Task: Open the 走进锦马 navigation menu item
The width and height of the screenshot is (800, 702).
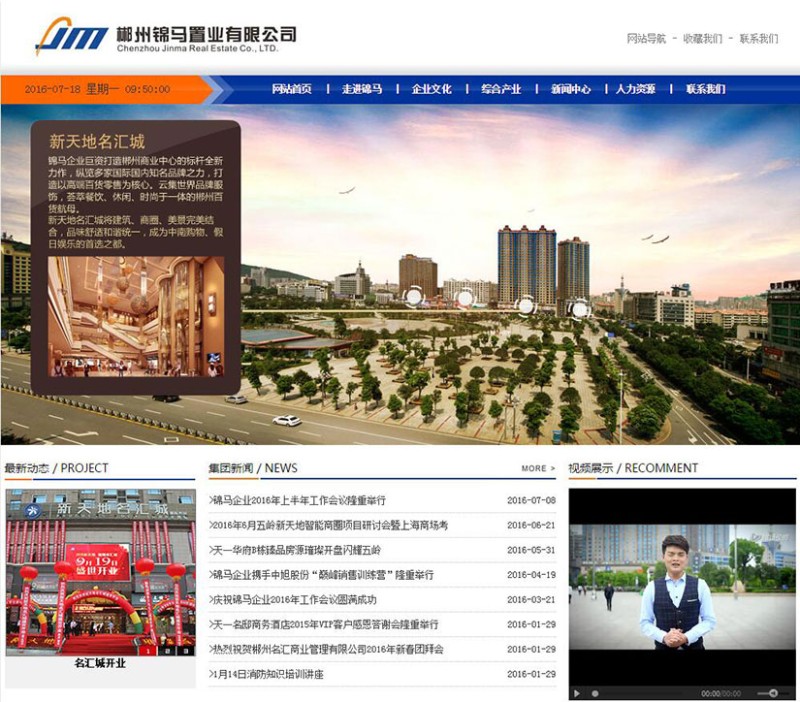Action: pyautogui.click(x=361, y=89)
